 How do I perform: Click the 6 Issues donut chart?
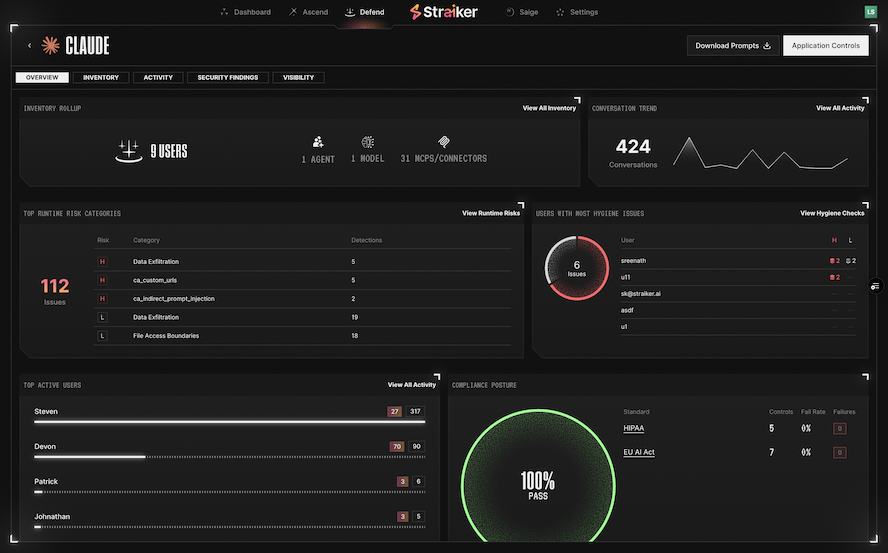[x=577, y=268]
